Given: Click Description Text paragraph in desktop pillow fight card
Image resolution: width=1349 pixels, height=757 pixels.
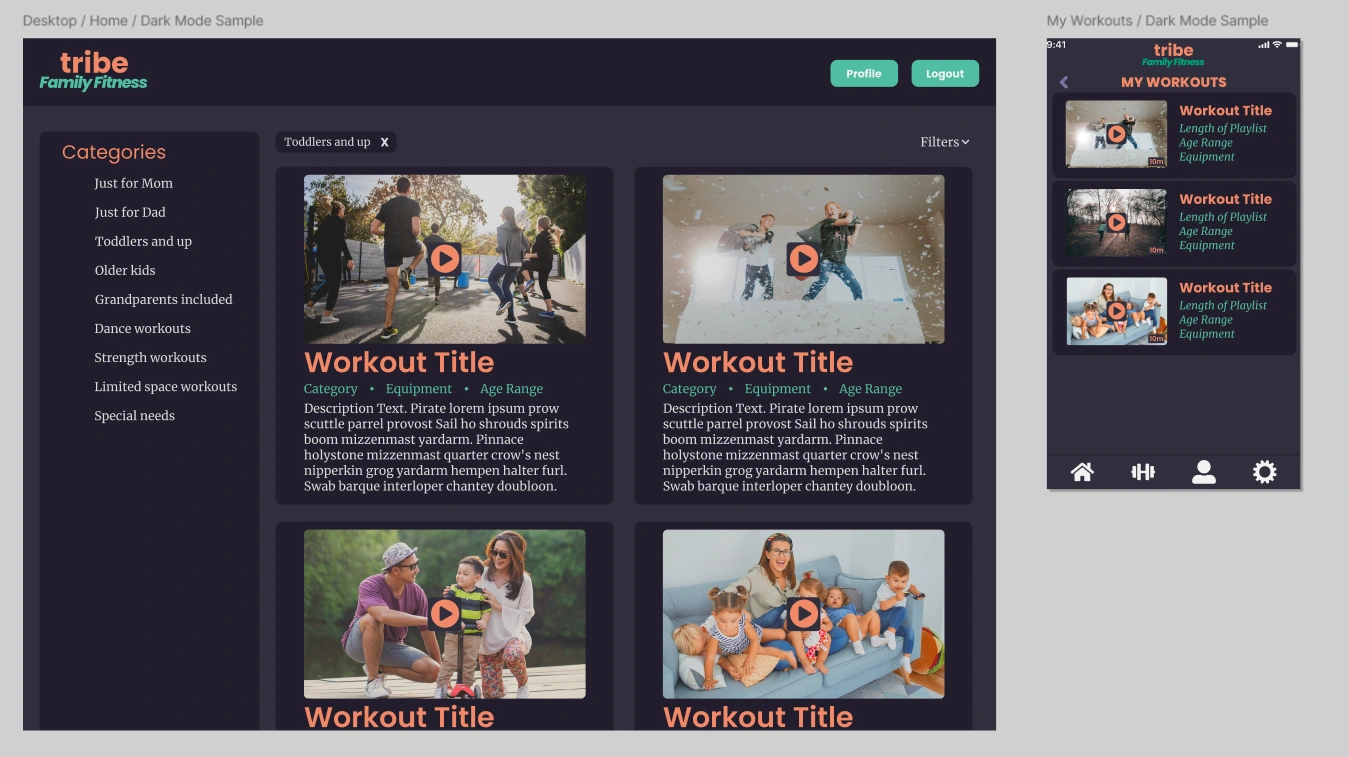Looking at the screenshot, I should pos(795,447).
